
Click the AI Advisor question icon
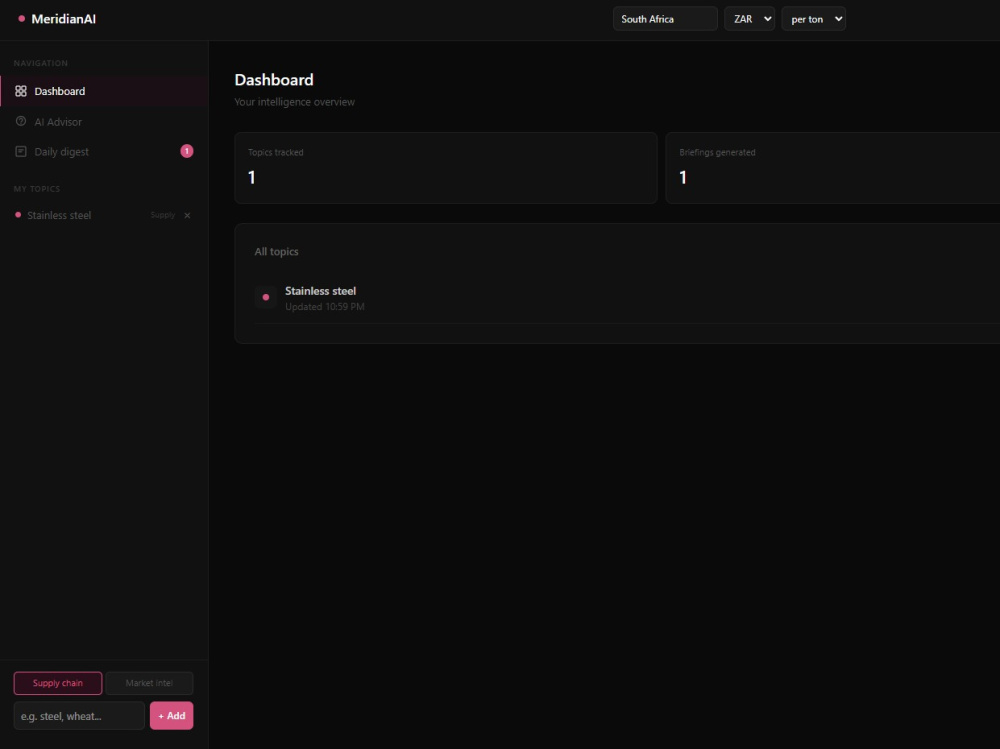click(x=21, y=121)
